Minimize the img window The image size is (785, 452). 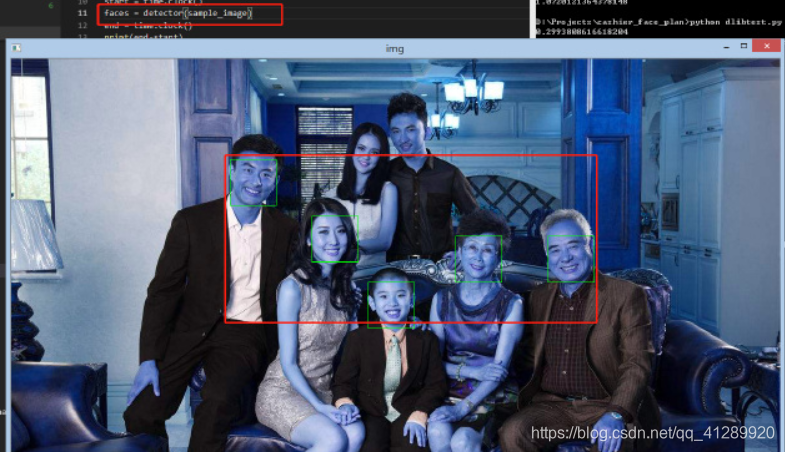[726, 47]
